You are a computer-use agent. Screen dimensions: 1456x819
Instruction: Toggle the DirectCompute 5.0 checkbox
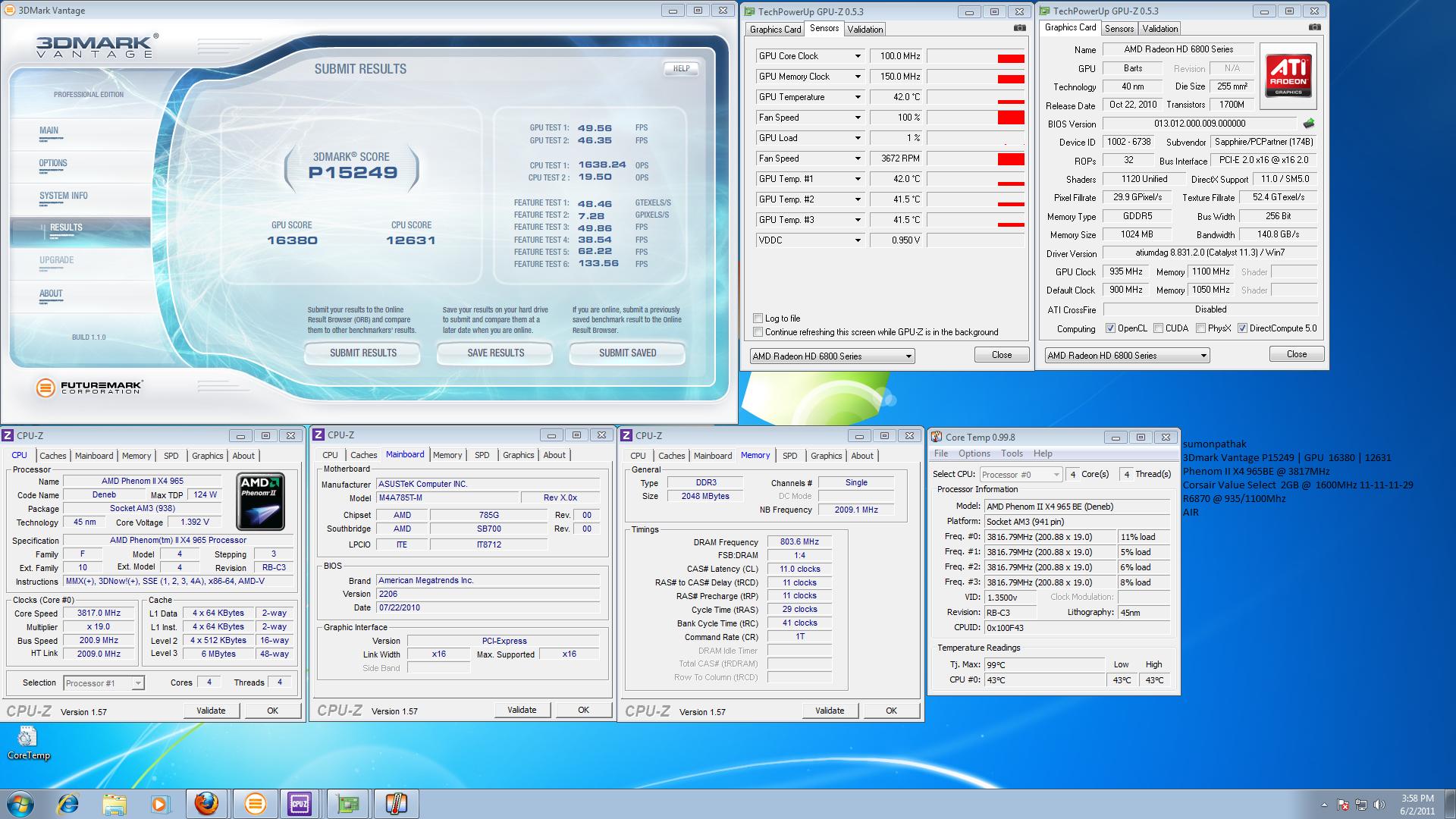click(1242, 328)
